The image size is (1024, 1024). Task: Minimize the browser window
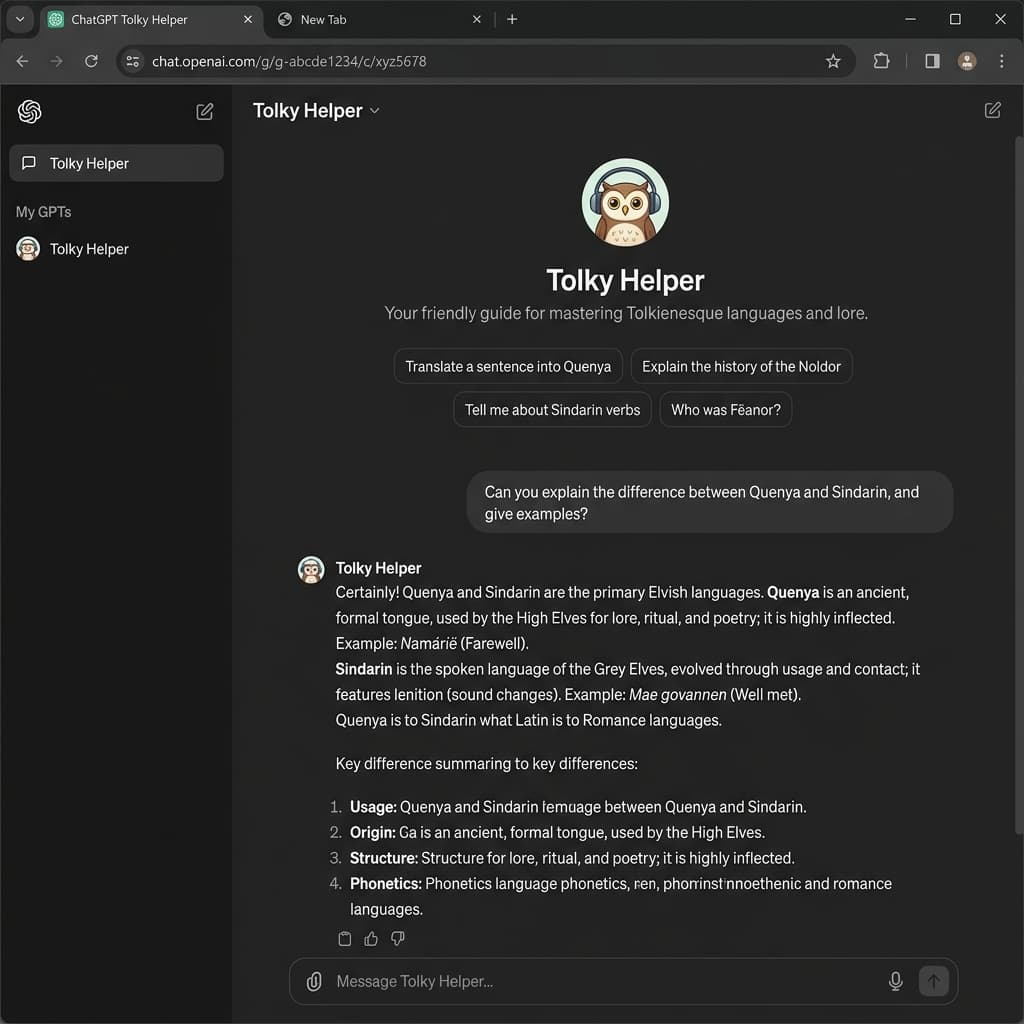[910, 20]
